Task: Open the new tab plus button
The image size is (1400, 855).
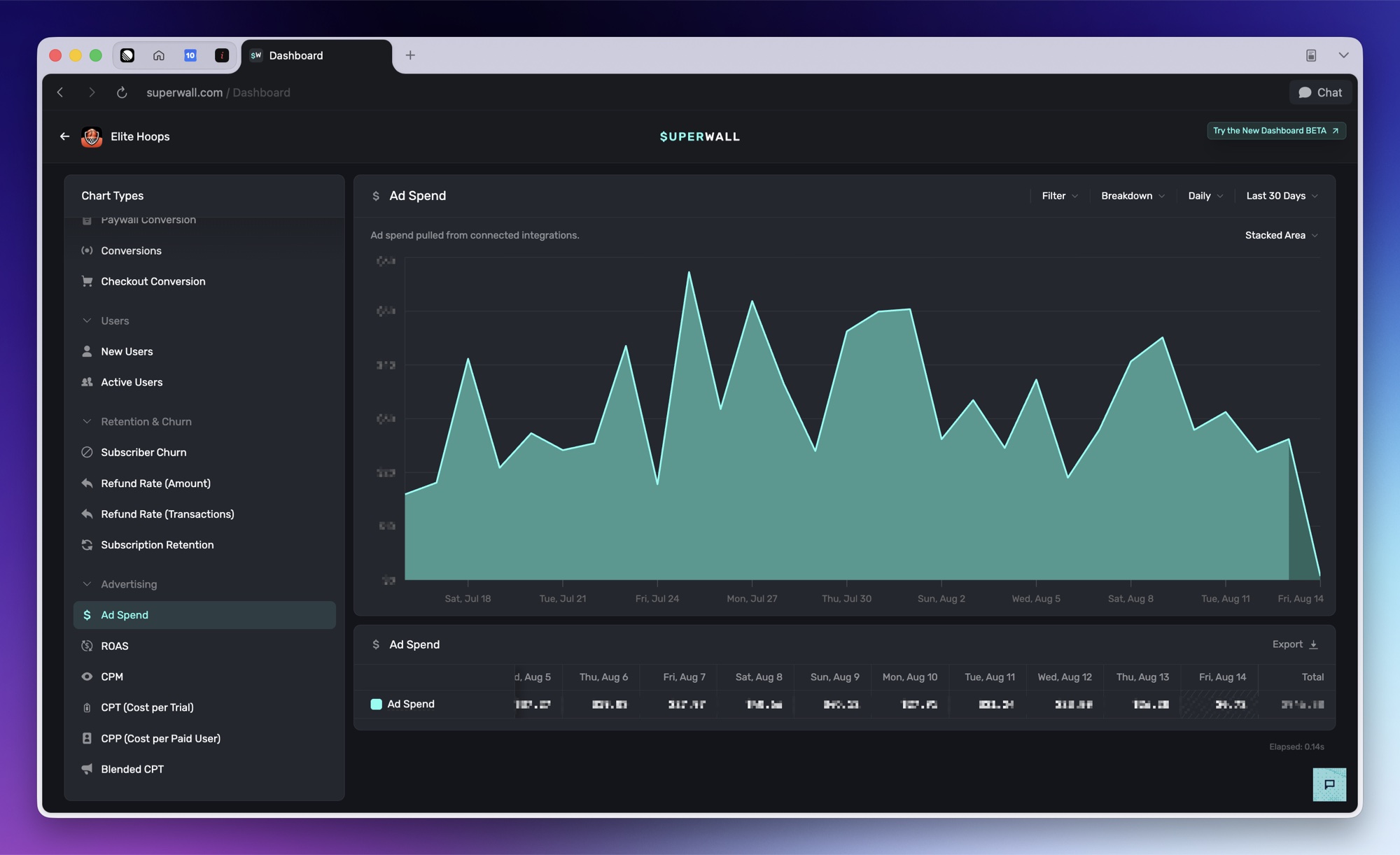Action: coord(410,55)
